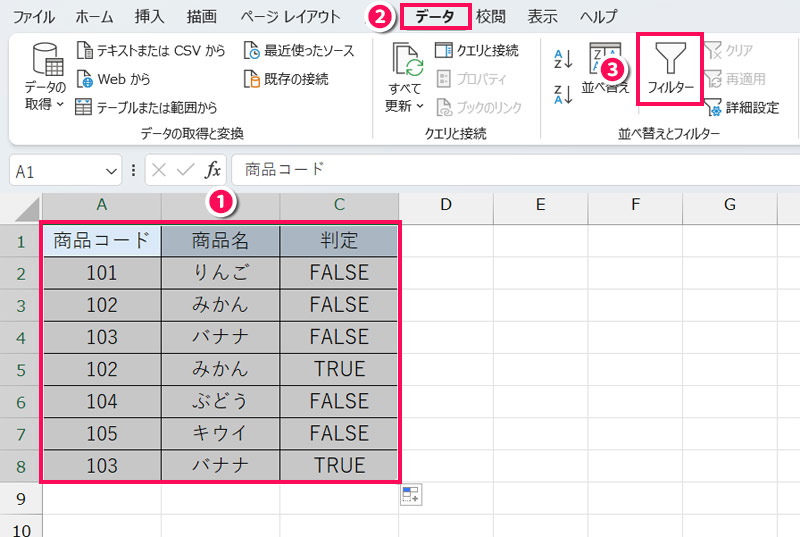Viewport: 800px width, 537px height.
Task: Open the ページ レイアウト tab
Action: click(290, 17)
